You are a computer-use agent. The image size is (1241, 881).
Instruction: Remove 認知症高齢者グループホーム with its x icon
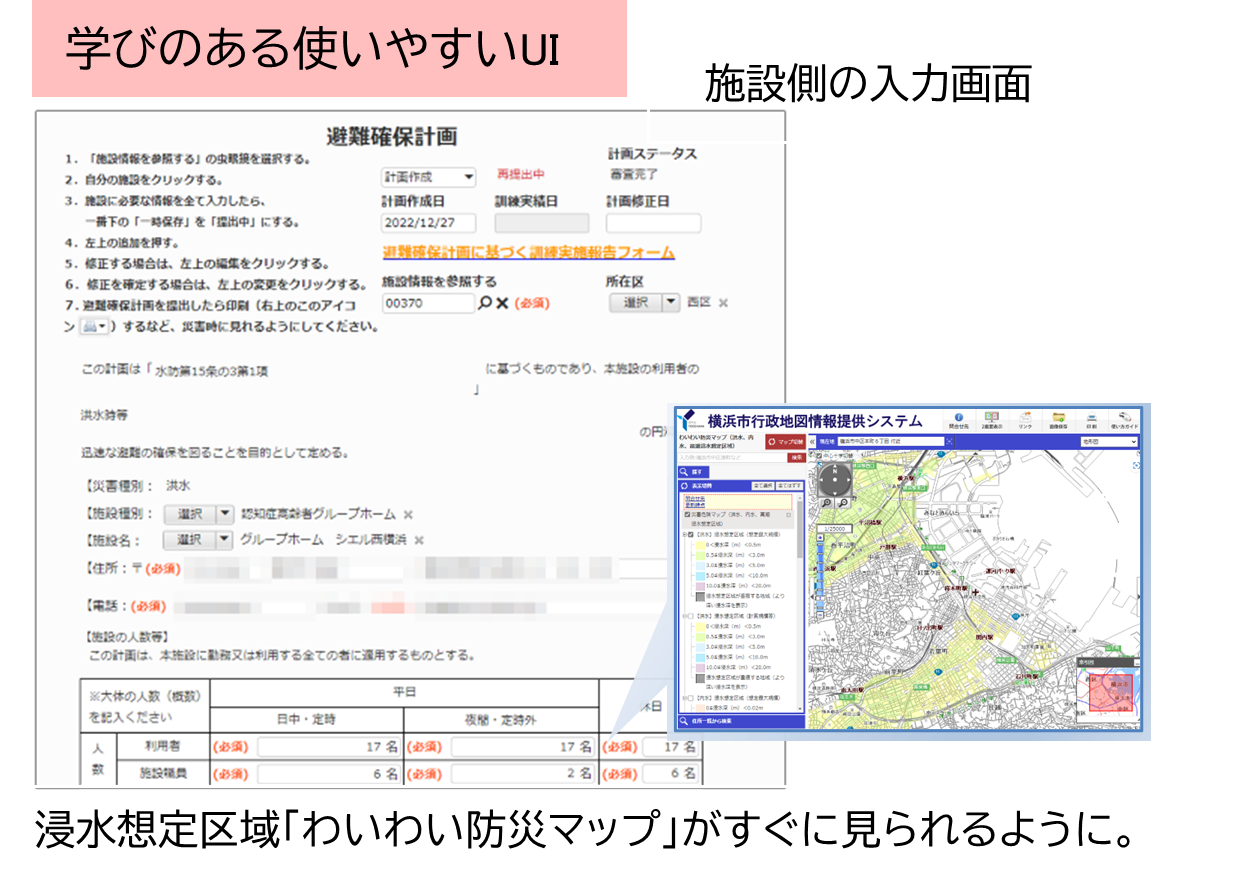(407, 515)
